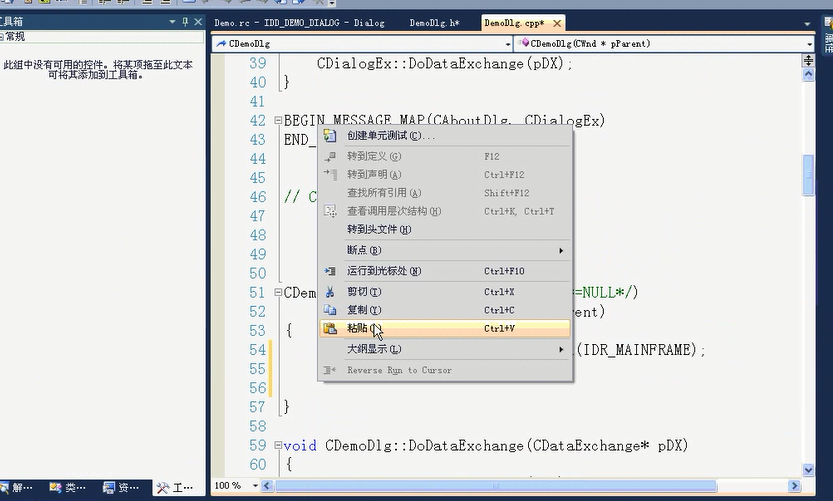The height and width of the screenshot is (501, 833).
Task: Open the Solution Explorer bottom tab
Action: point(18,487)
